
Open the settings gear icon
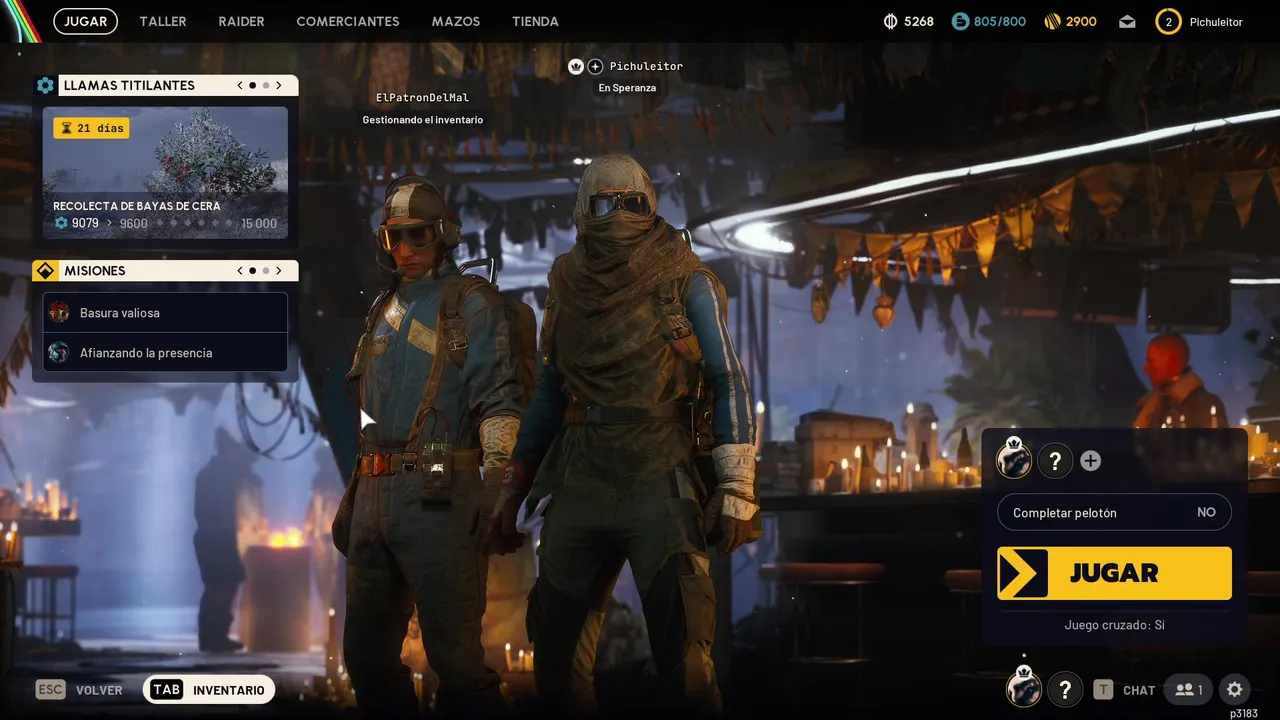pyautogui.click(x=1234, y=689)
